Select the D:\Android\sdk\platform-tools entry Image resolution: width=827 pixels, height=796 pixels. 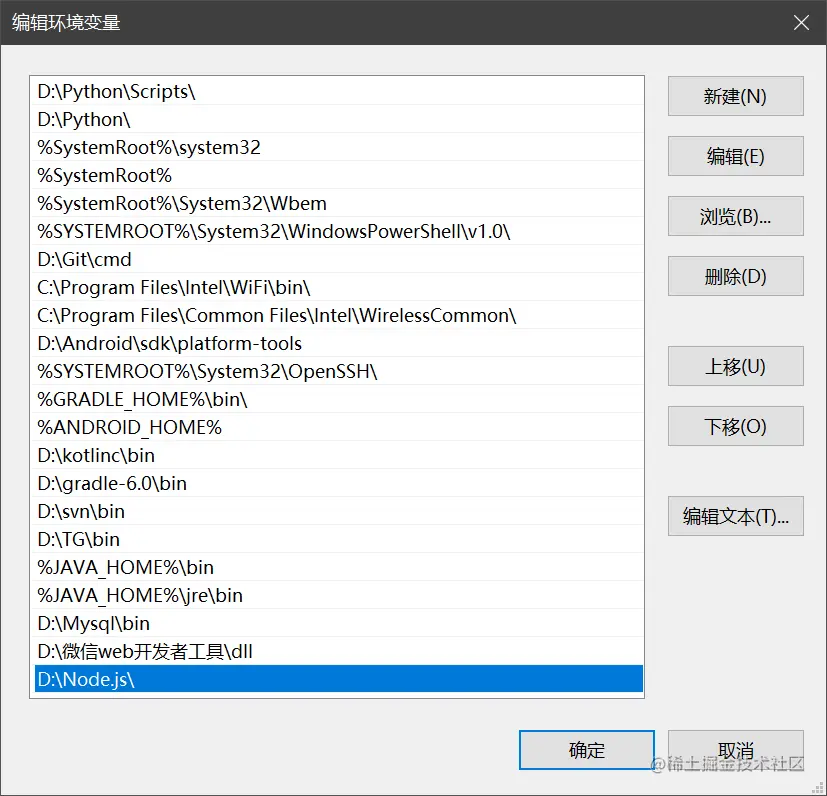[338, 343]
